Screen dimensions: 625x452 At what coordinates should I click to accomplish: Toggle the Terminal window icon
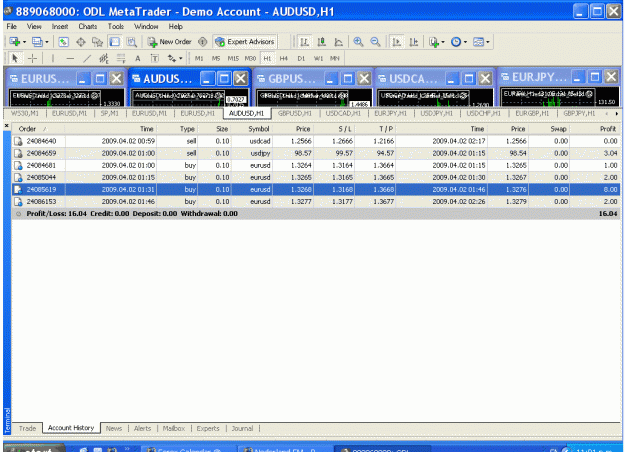115,42
